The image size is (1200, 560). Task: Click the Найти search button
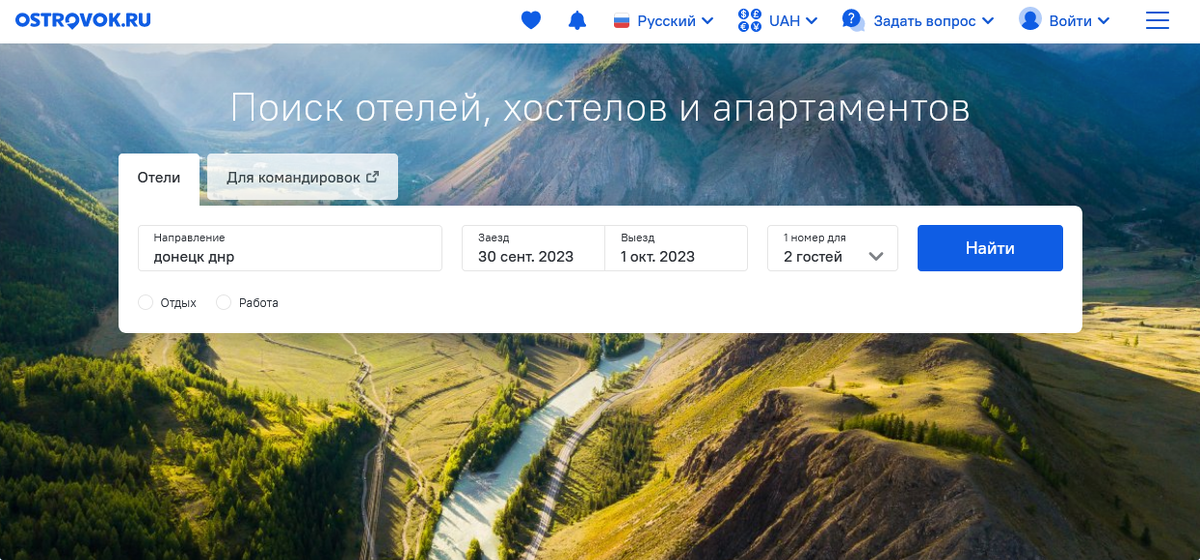point(990,248)
